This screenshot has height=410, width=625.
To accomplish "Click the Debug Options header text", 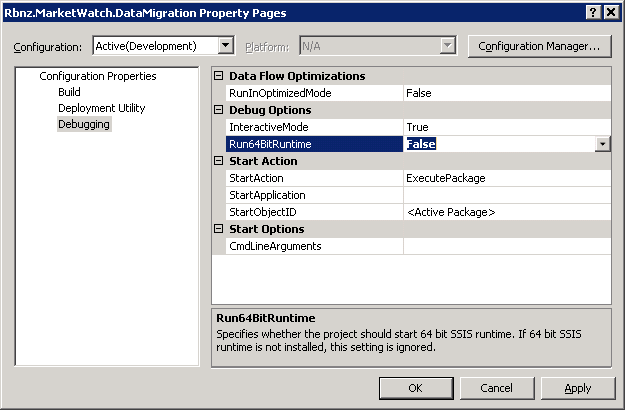I will coord(270,110).
